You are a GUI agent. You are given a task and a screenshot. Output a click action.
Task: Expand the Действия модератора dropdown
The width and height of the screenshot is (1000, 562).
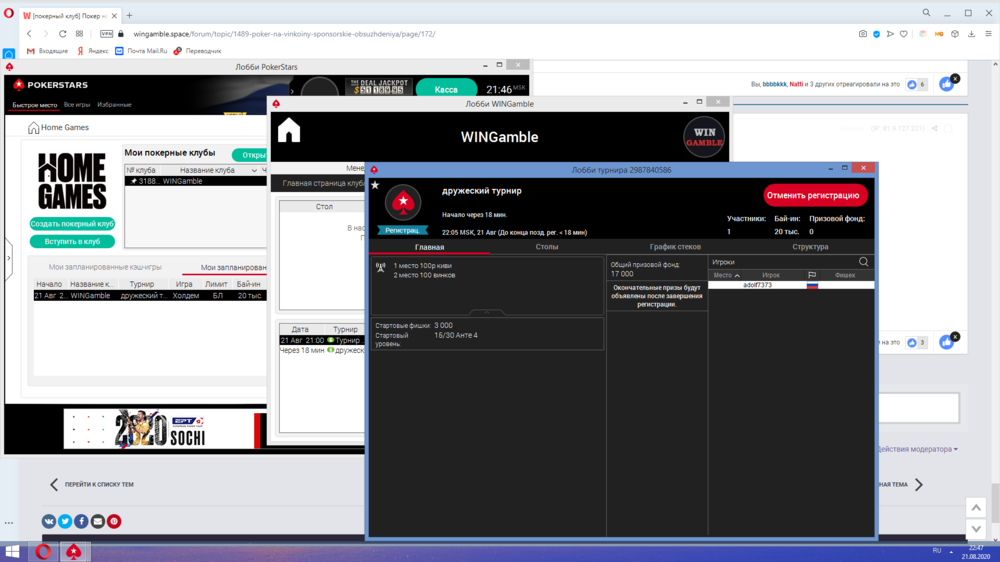pyautogui.click(x=916, y=449)
